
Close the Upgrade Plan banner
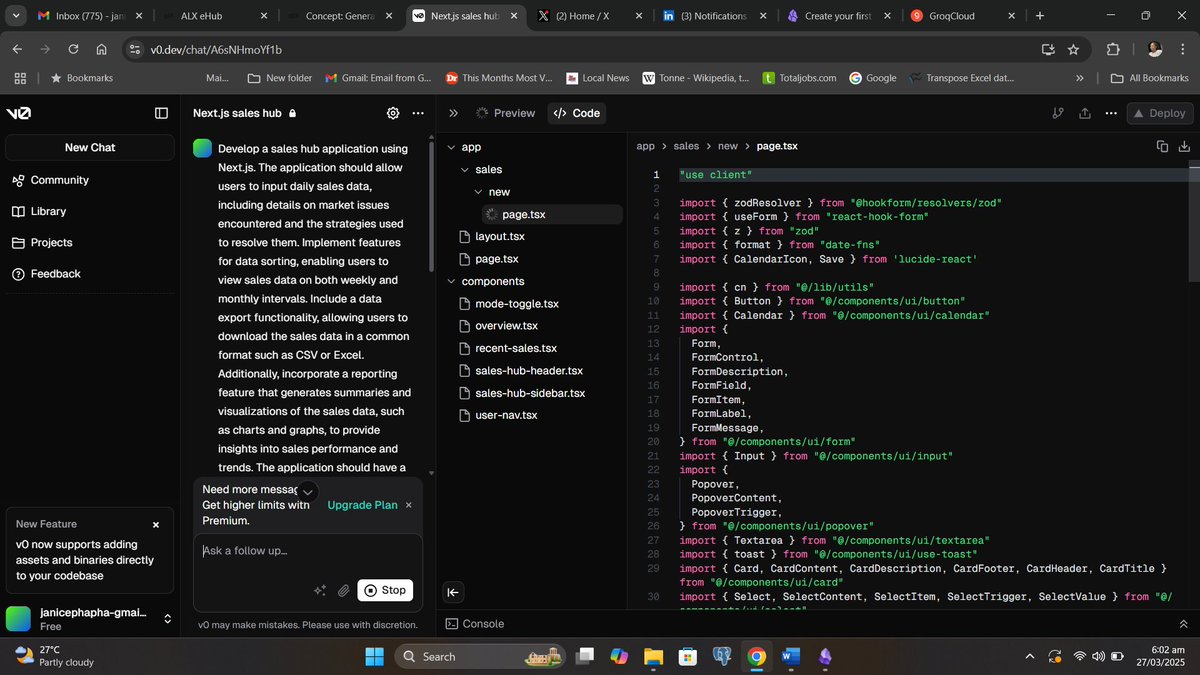coord(408,505)
